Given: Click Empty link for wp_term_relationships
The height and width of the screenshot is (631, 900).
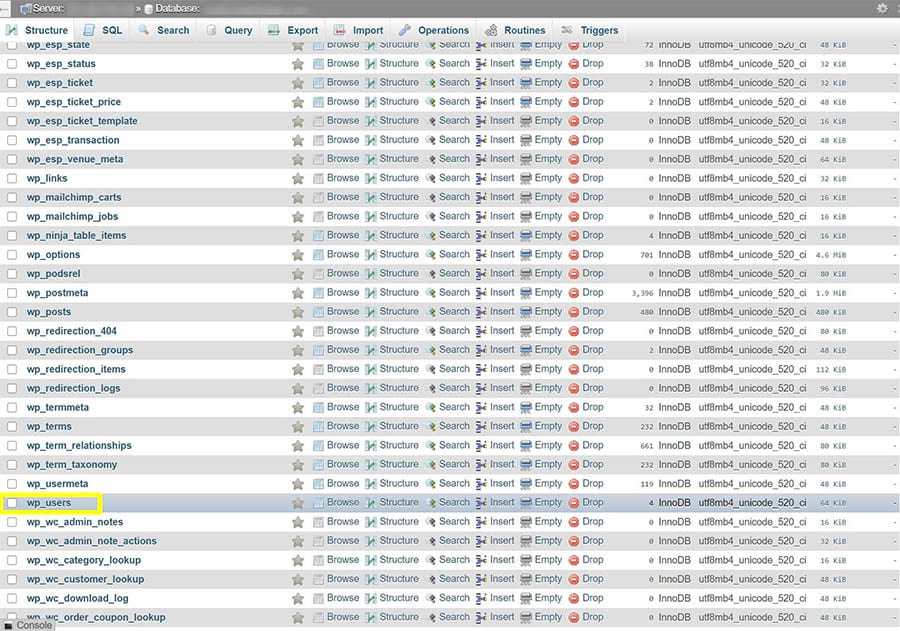Looking at the screenshot, I should pyautogui.click(x=548, y=445).
